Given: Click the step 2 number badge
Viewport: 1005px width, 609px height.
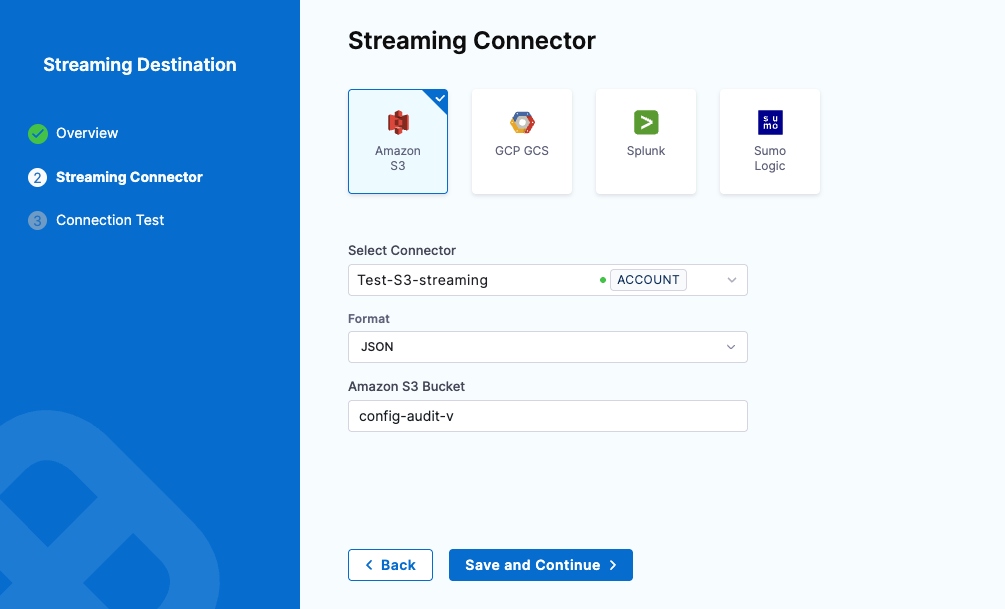Looking at the screenshot, I should pyautogui.click(x=38, y=177).
